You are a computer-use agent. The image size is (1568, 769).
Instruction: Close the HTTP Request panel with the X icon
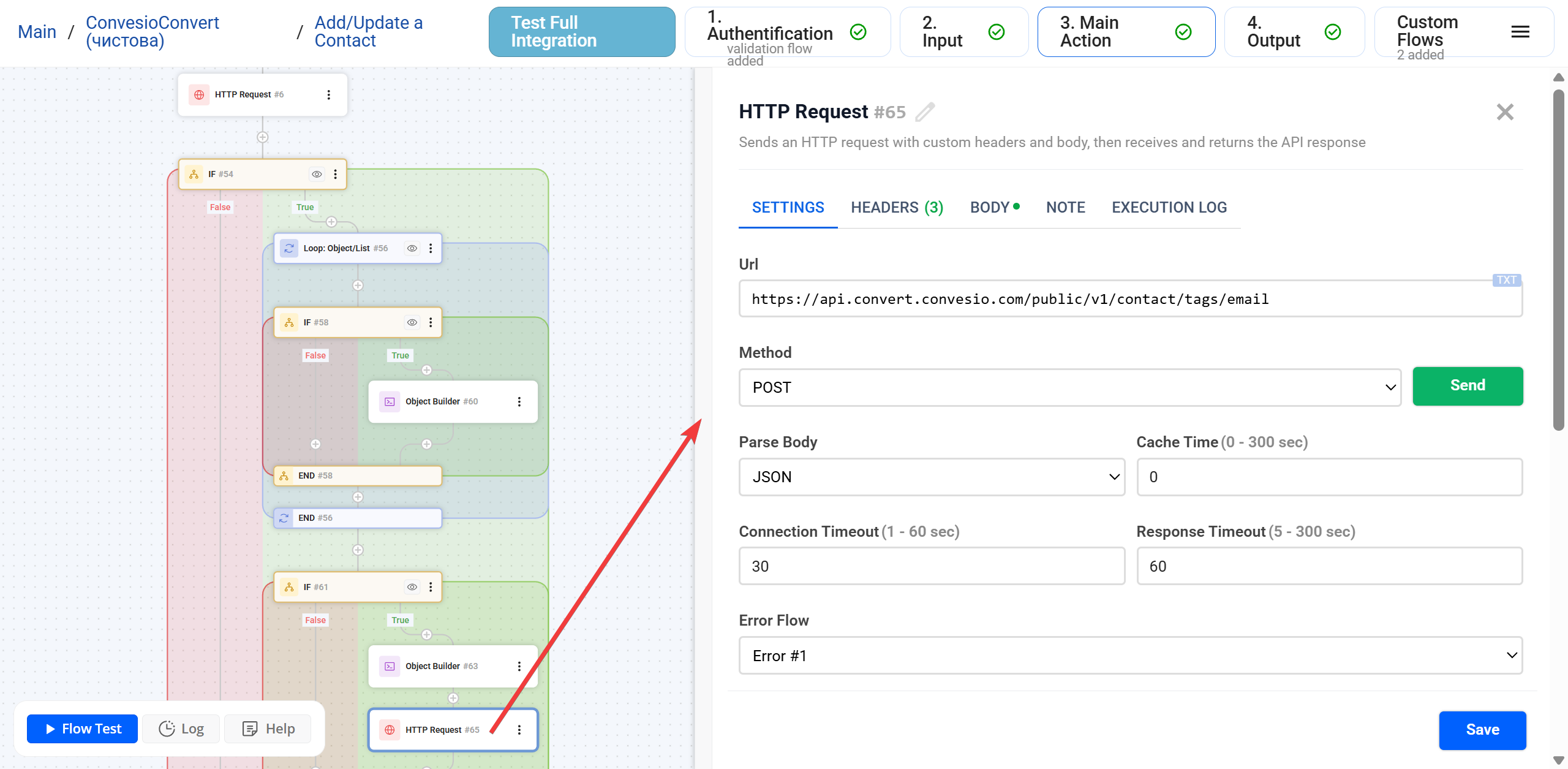pos(1505,112)
